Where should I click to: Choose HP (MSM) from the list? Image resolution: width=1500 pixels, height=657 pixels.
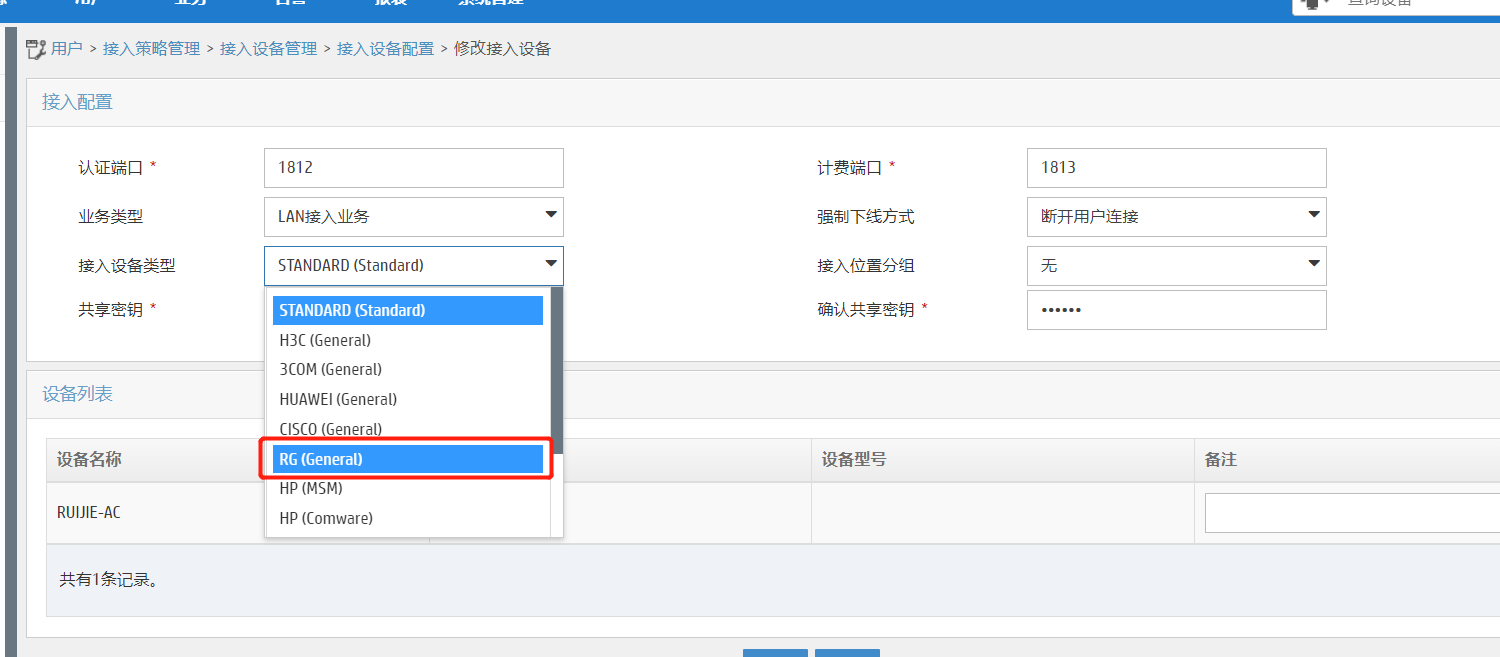pyautogui.click(x=408, y=488)
